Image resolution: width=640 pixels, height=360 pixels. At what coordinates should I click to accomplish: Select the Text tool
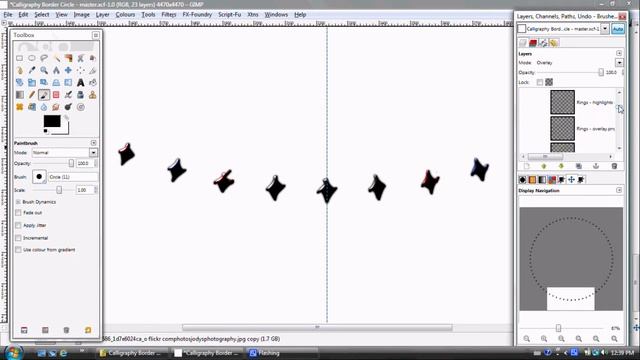[81, 82]
